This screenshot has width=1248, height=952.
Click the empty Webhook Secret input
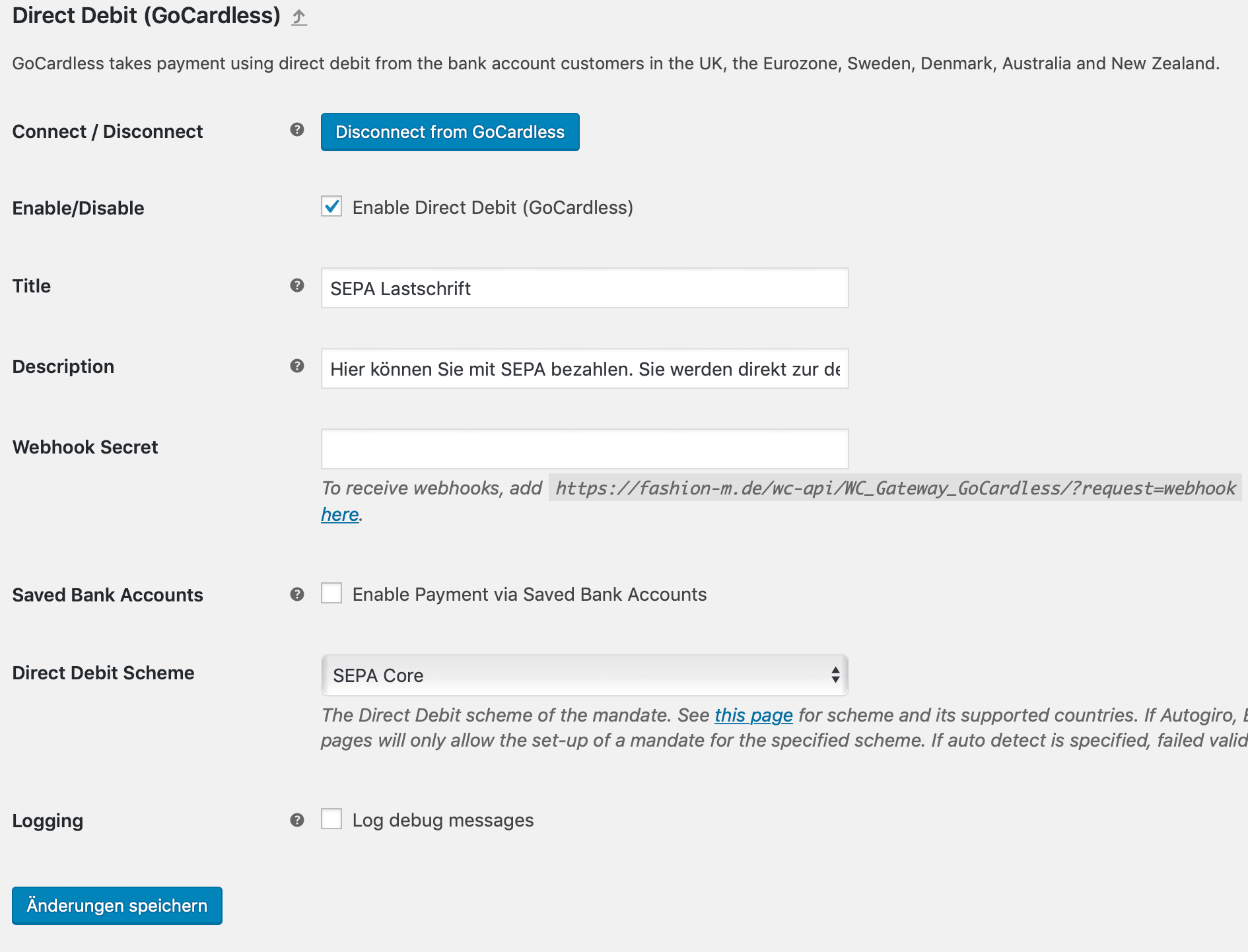[x=584, y=449]
